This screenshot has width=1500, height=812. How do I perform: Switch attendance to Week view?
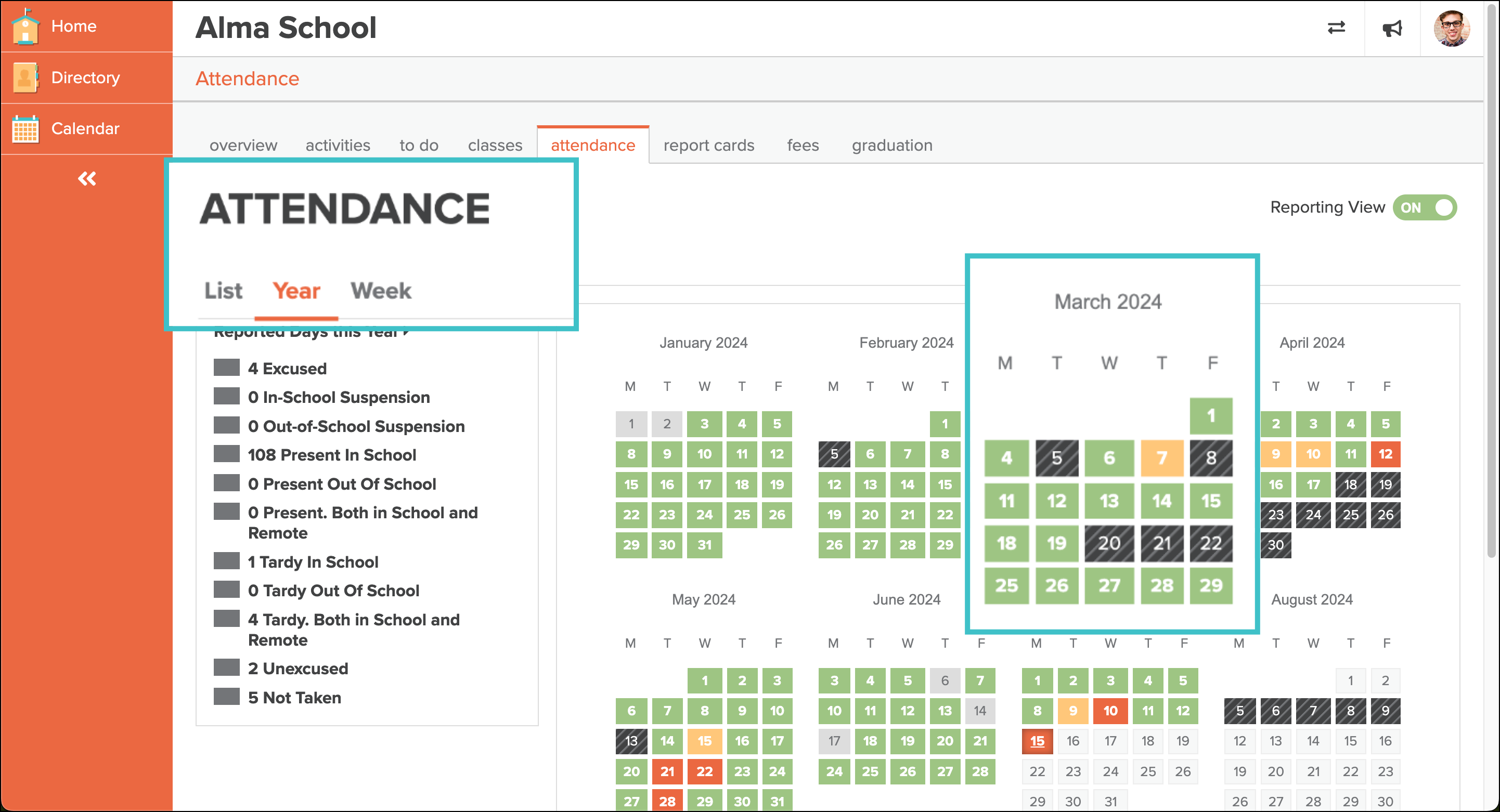(381, 291)
